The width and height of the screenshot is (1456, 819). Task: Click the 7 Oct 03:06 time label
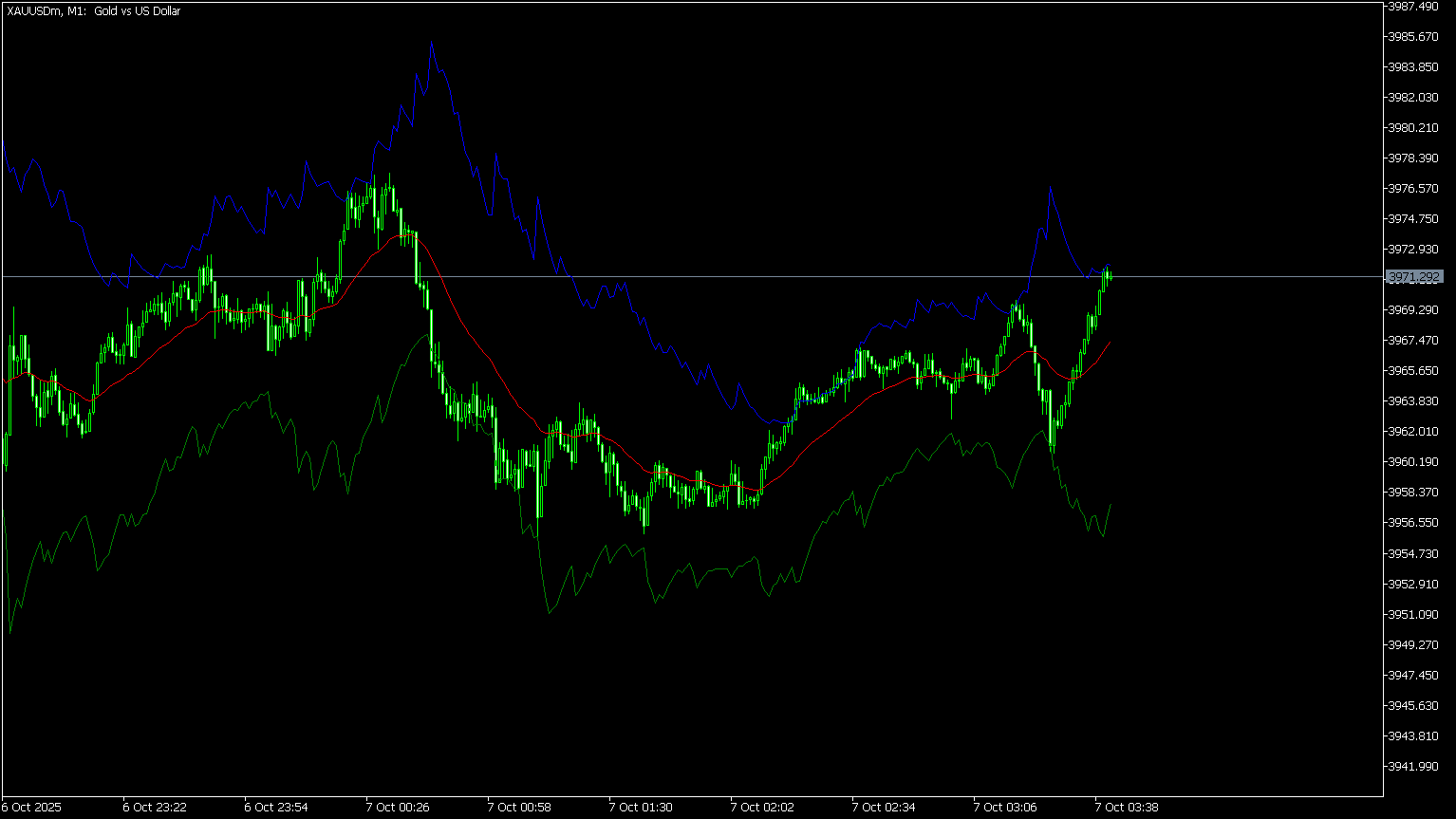pyautogui.click(x=1005, y=808)
